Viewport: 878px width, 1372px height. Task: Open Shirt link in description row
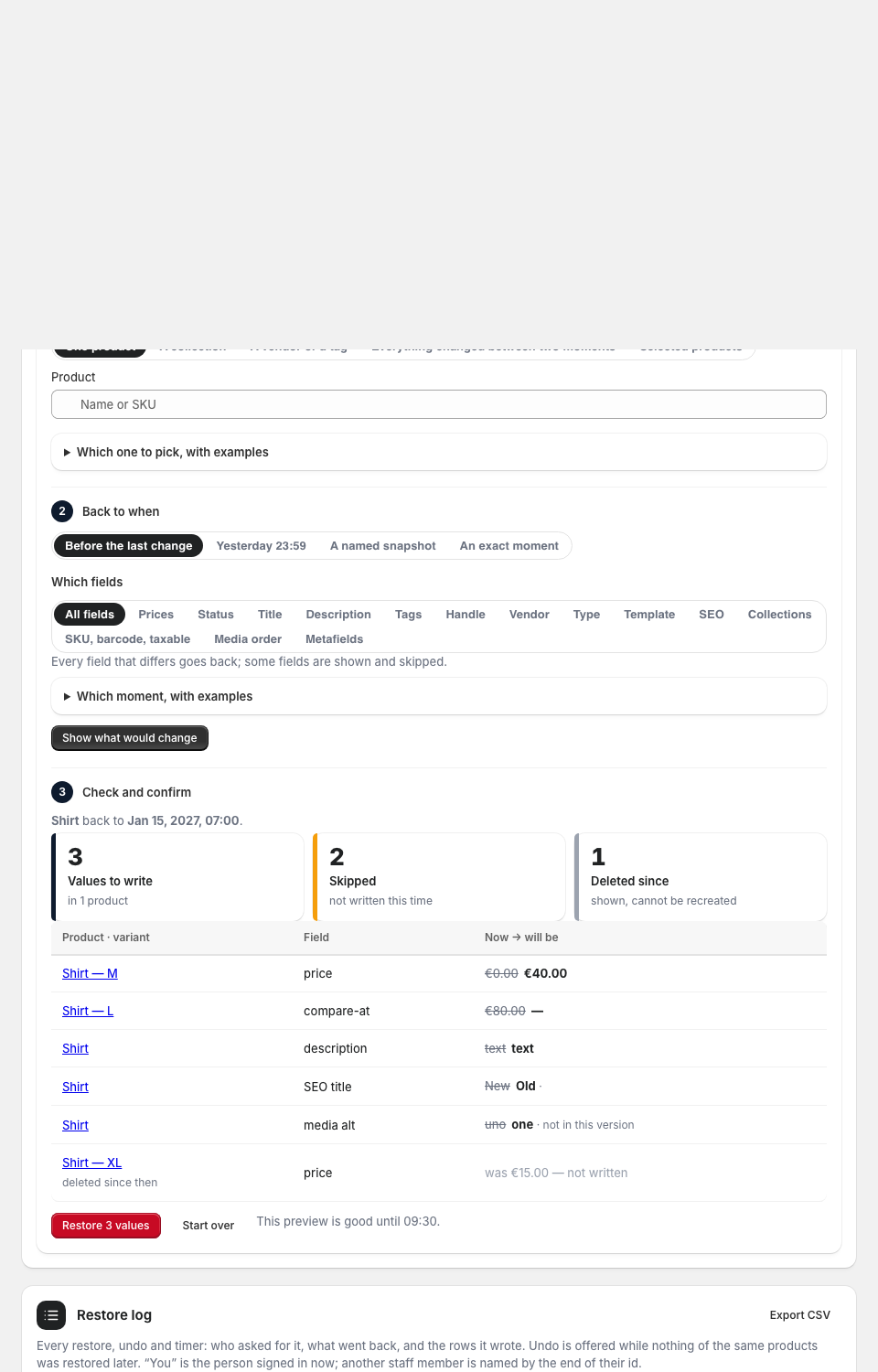(x=75, y=1048)
